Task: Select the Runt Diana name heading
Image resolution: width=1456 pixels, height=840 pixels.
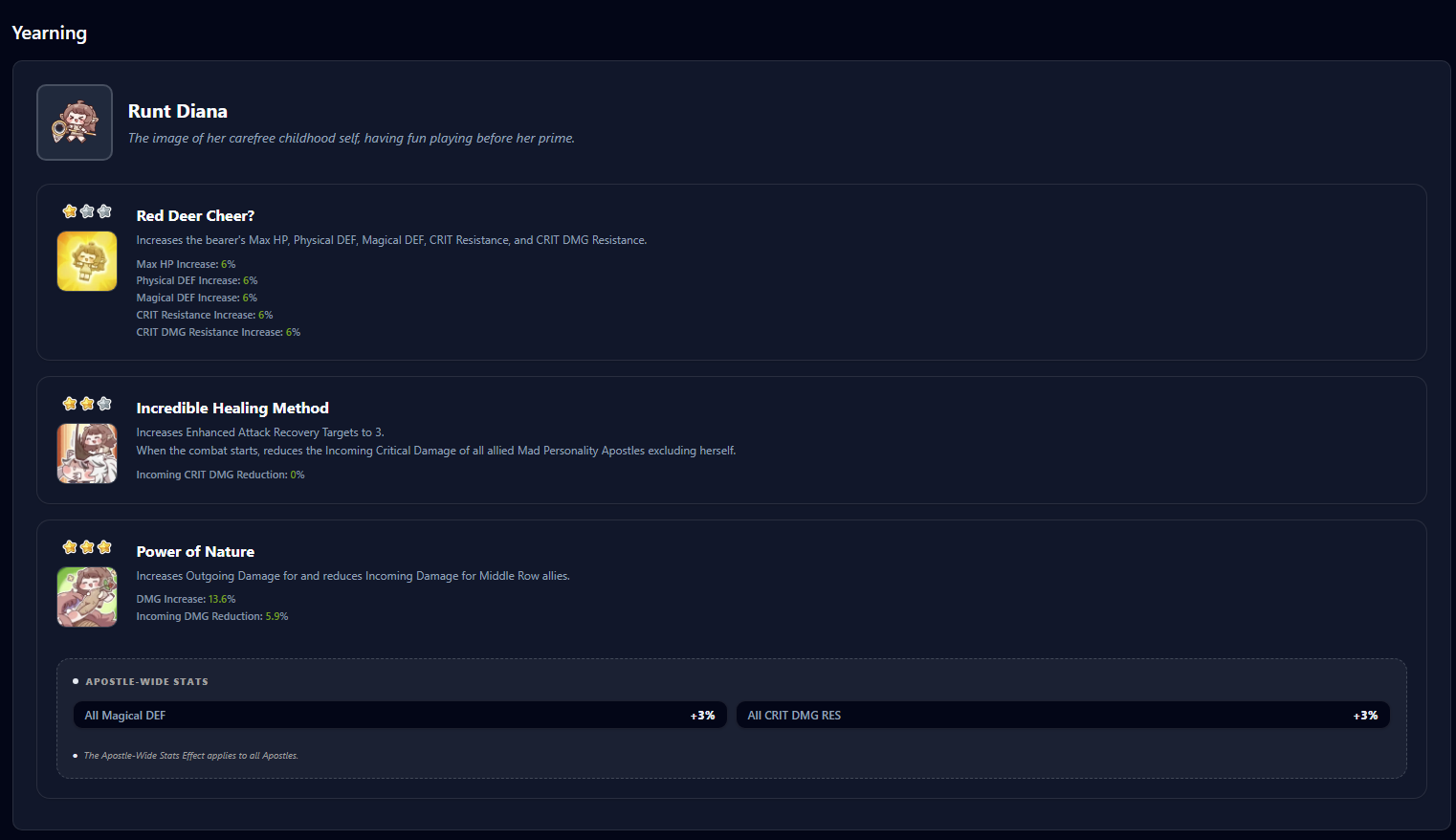Action: (x=178, y=111)
